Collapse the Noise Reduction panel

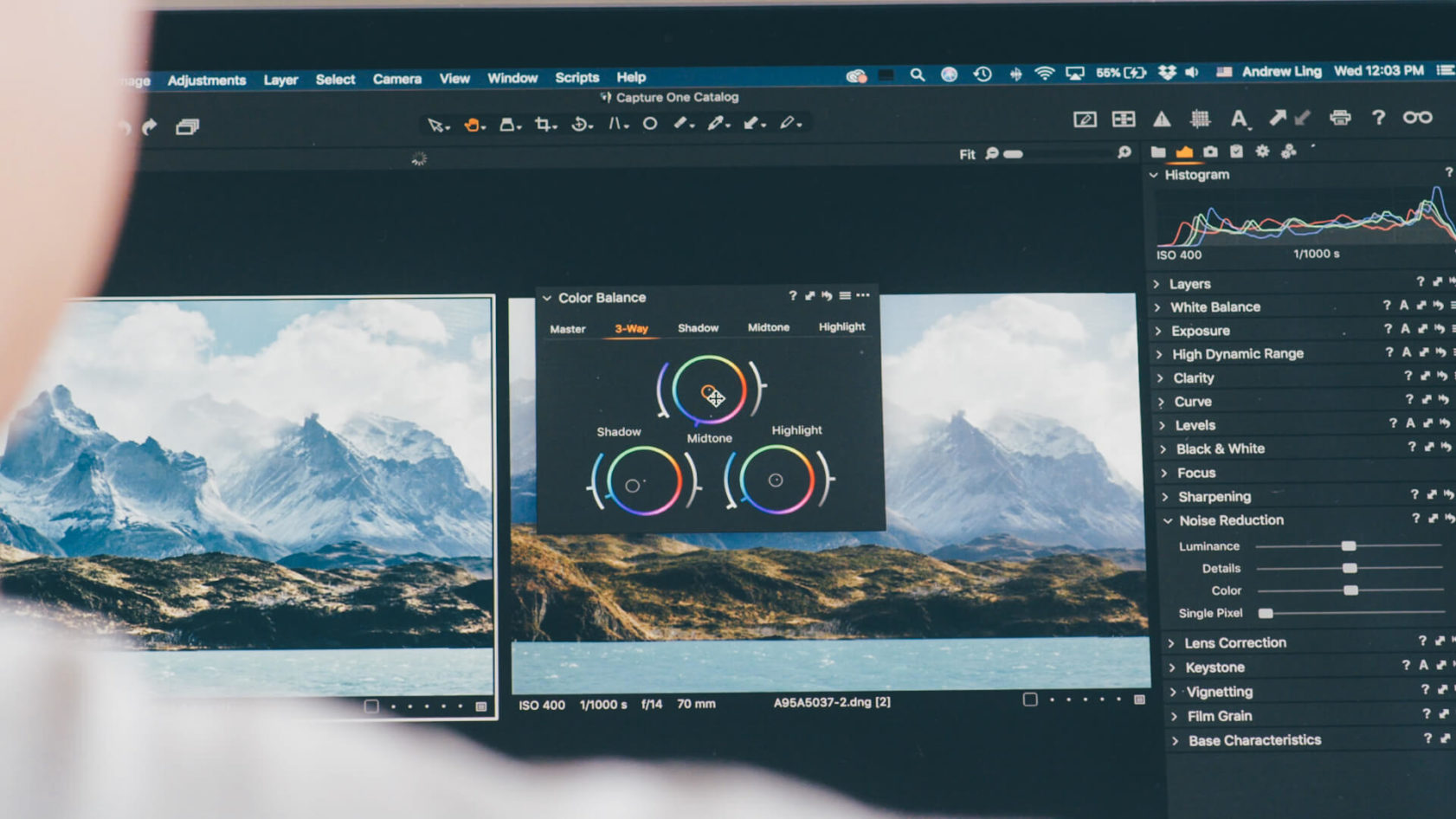pos(1169,519)
